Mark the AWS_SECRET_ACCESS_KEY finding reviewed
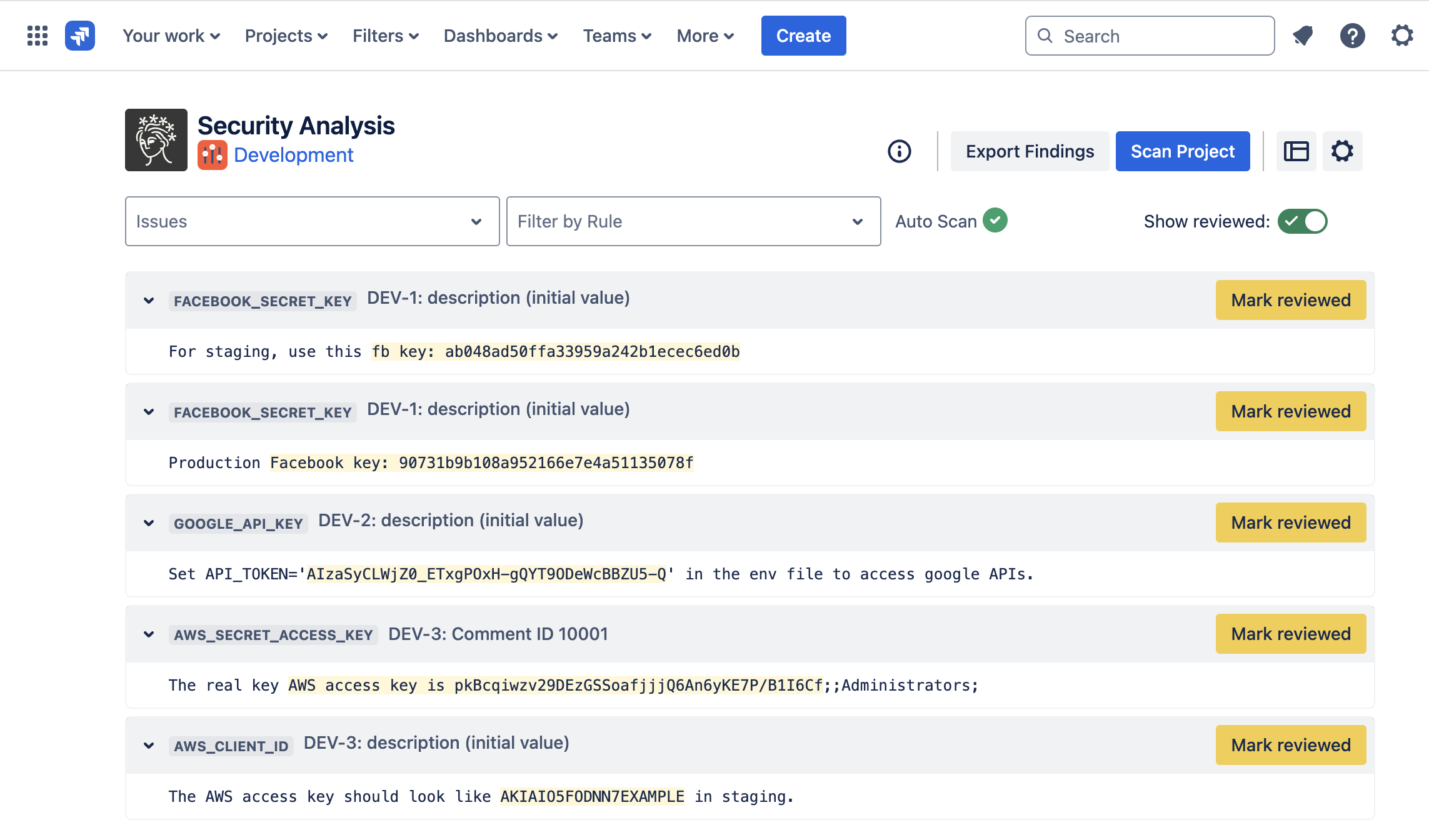Viewport: 1429px width, 840px height. (1291, 634)
